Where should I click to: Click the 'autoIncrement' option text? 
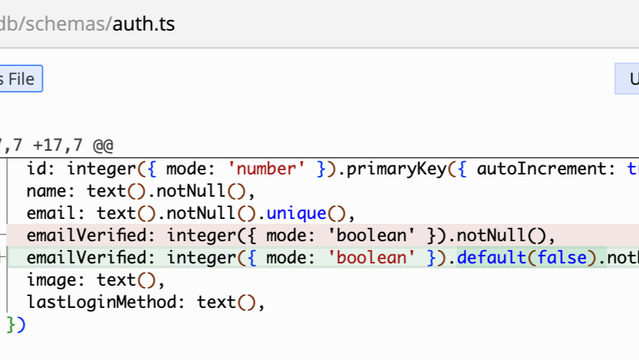pyautogui.click(x=542, y=169)
